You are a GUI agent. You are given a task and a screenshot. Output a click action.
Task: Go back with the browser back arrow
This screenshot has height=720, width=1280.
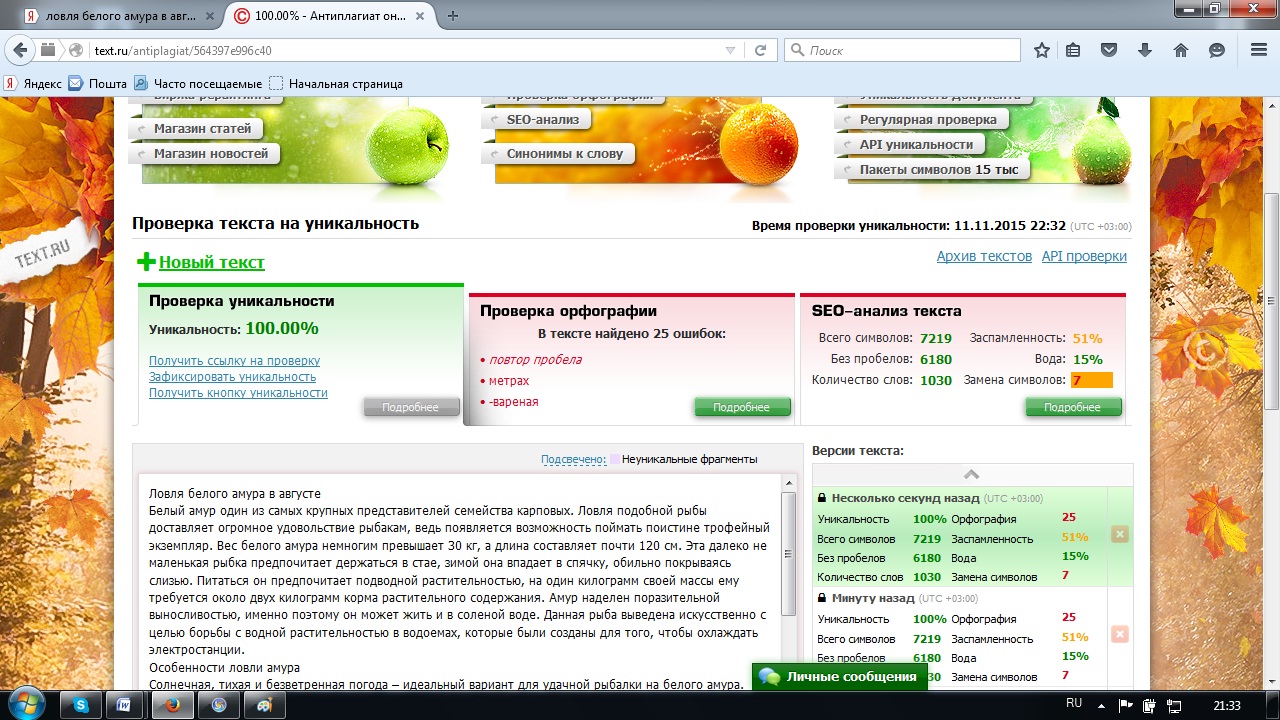point(20,50)
